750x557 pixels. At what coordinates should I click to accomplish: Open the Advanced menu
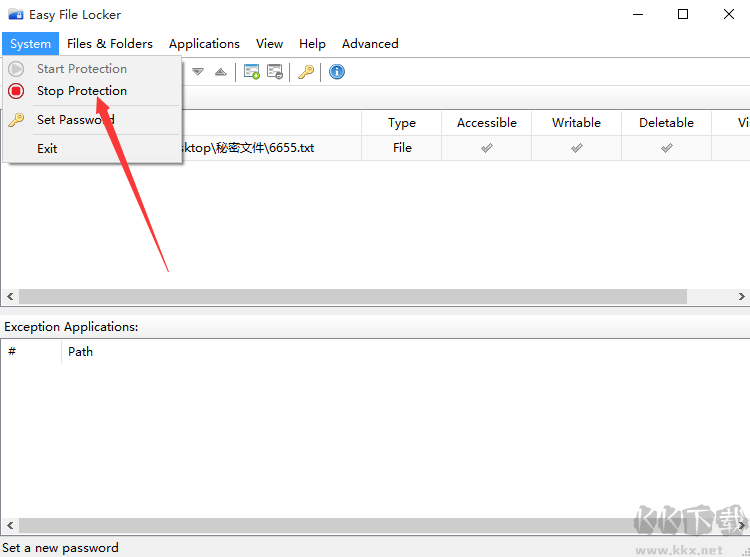click(370, 44)
